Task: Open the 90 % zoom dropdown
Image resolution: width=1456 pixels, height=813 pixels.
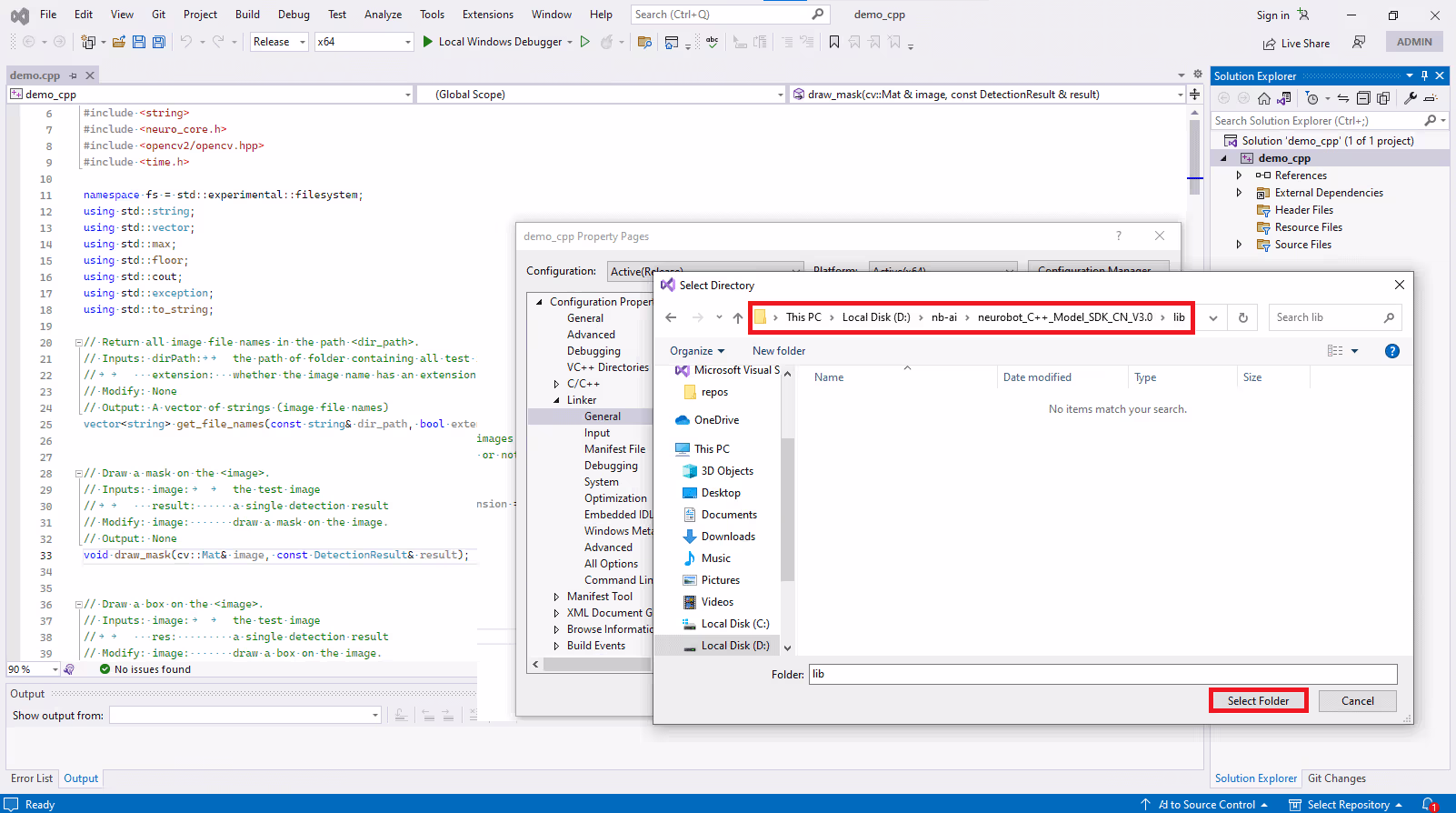Action: coord(55,669)
